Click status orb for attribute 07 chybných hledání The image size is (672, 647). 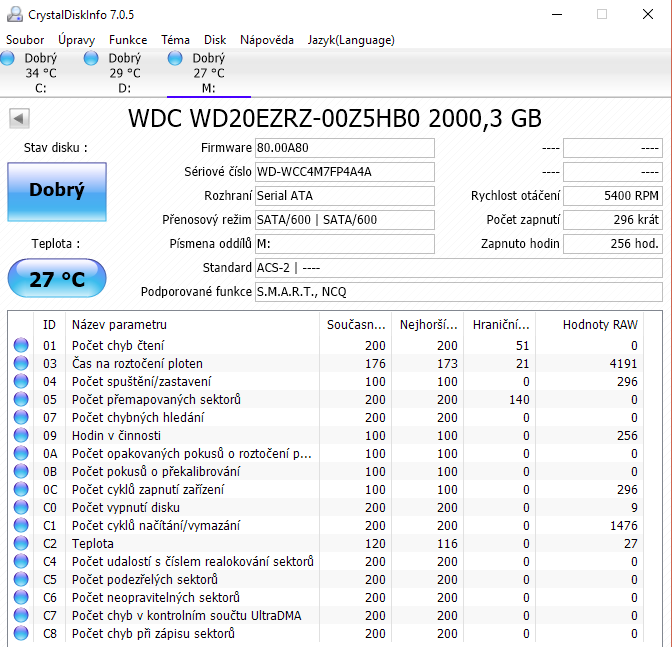point(21,417)
